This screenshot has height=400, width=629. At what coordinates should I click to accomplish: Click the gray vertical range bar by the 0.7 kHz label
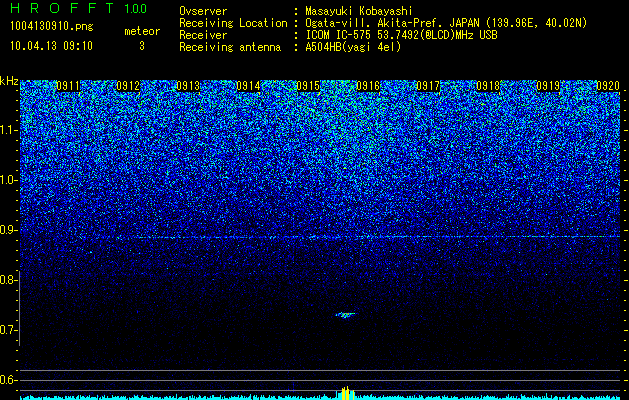point(20,308)
